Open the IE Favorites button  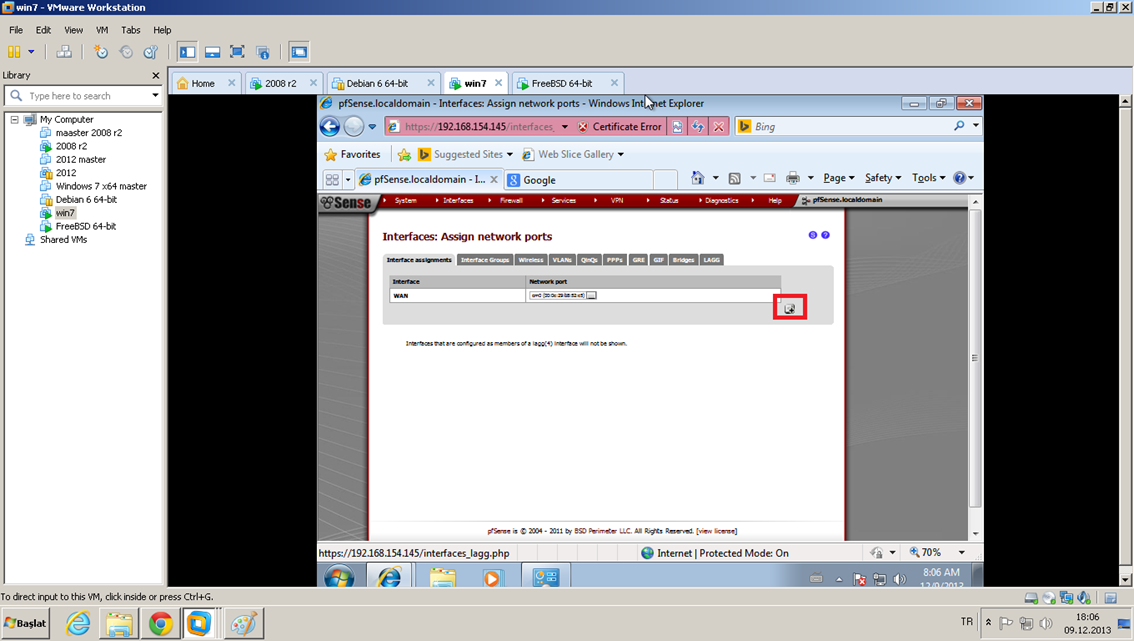coord(352,154)
